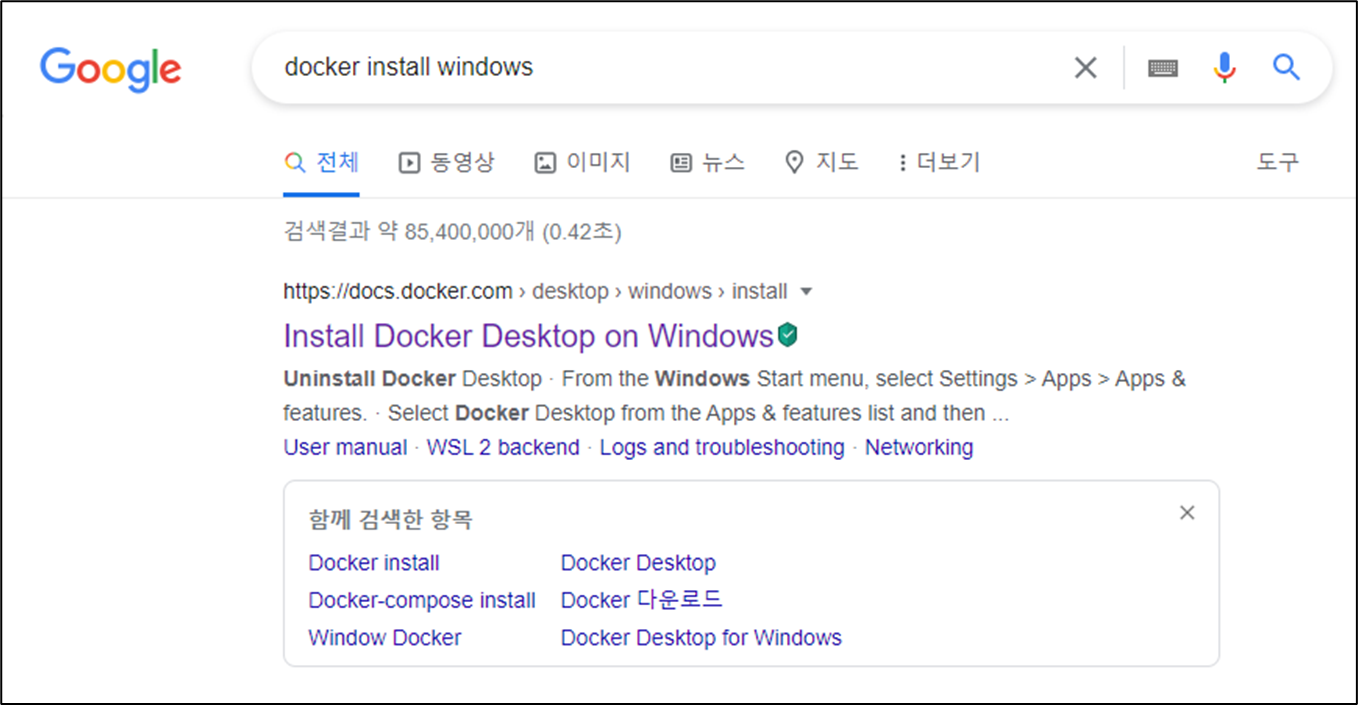Open the User manual sitelink

[x=345, y=447]
